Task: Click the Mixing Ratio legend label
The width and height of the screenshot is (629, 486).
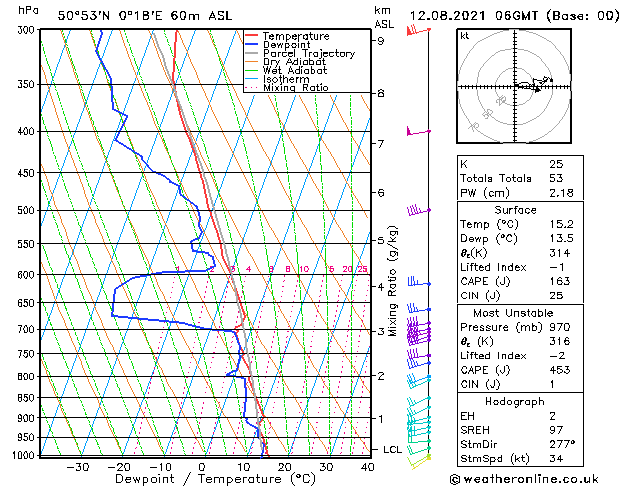Action: click(x=296, y=88)
